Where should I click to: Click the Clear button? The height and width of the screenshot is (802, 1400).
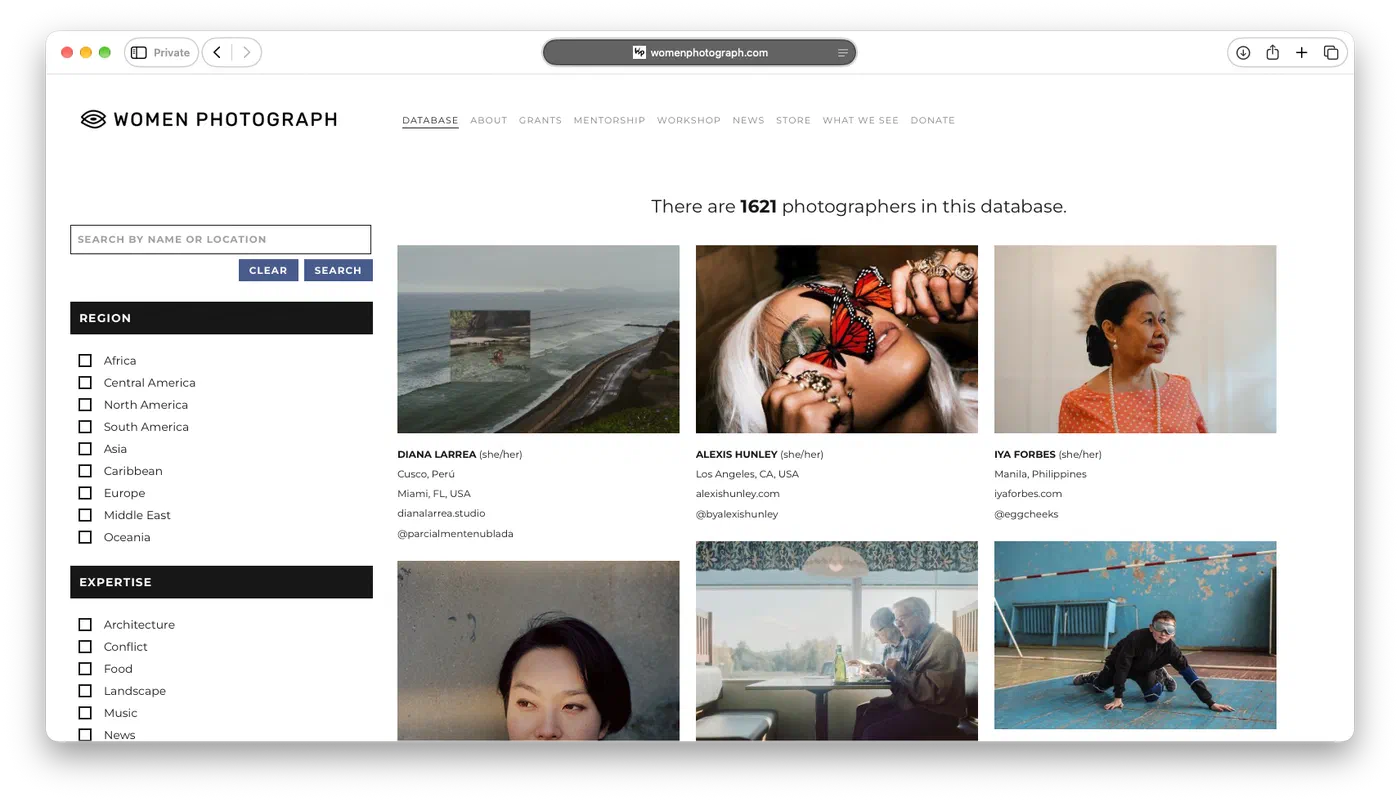coord(268,270)
